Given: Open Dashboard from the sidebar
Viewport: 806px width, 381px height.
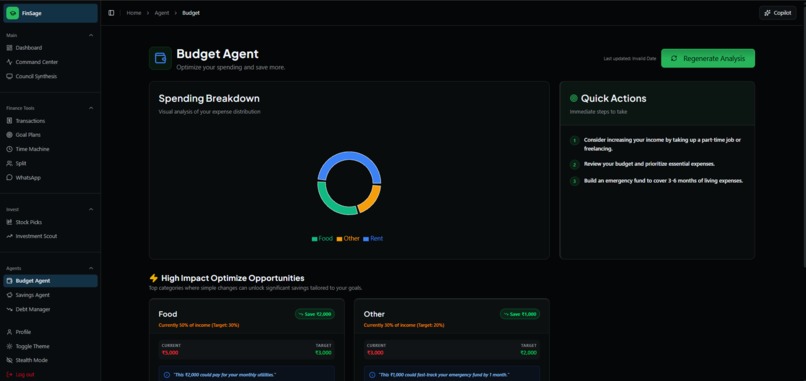Looking at the screenshot, I should click(50, 48).
